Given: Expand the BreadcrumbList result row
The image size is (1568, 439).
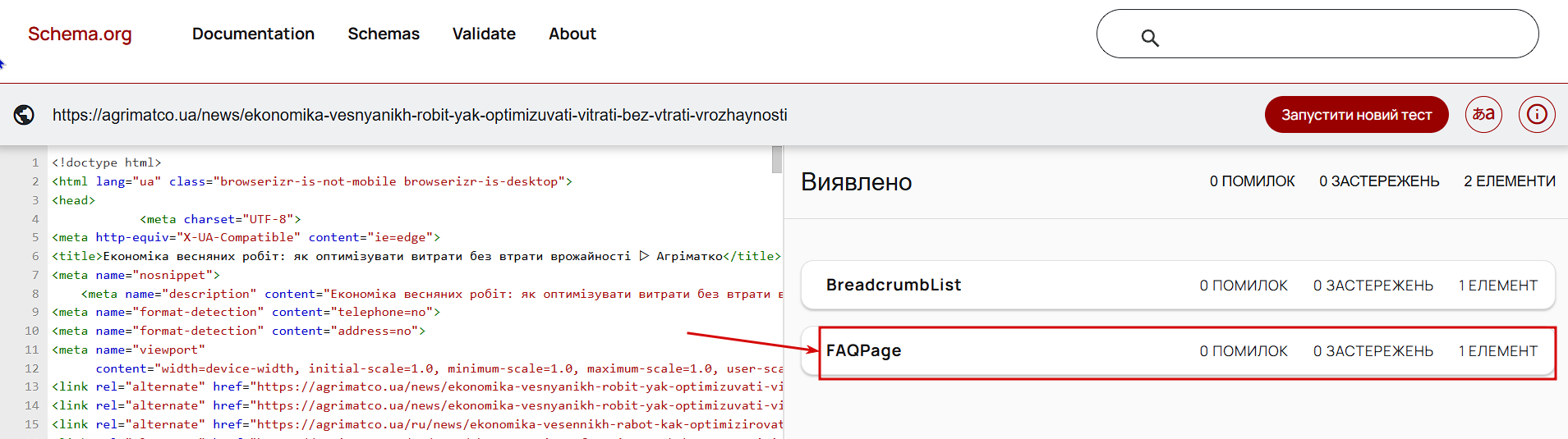Looking at the screenshot, I should [x=1177, y=285].
